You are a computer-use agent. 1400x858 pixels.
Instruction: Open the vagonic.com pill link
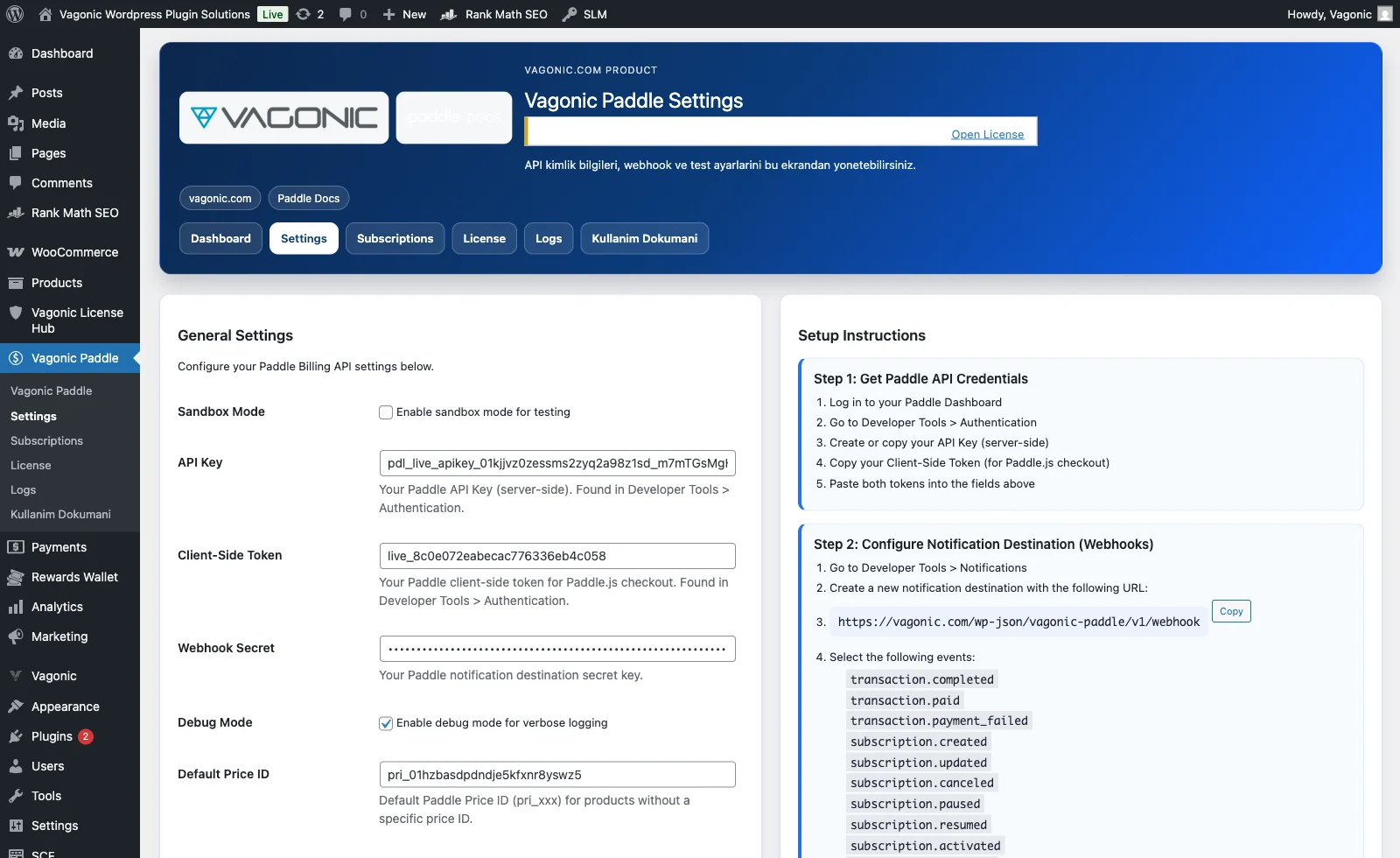click(220, 199)
